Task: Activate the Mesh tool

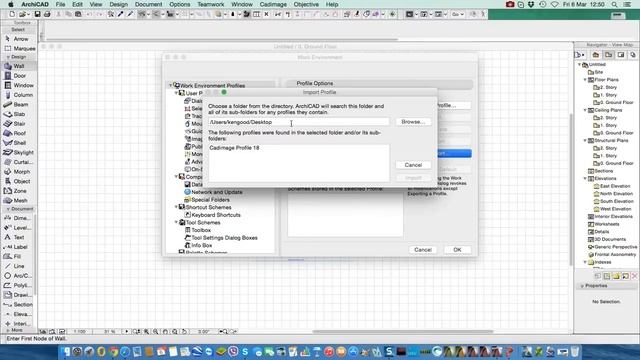Action: click(x=17, y=200)
